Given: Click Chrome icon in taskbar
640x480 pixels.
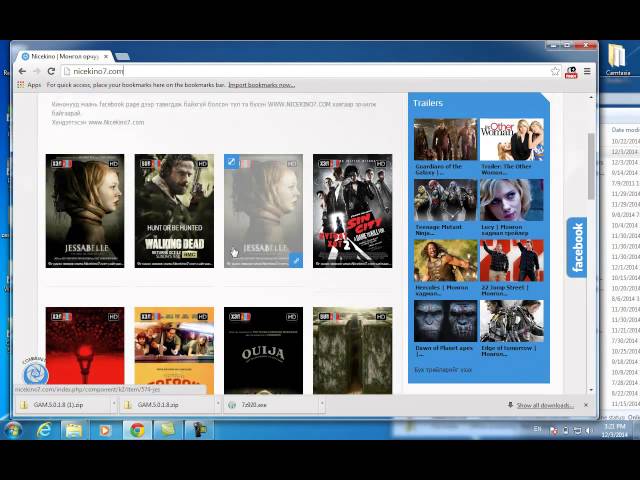Looking at the screenshot, I should [x=137, y=430].
